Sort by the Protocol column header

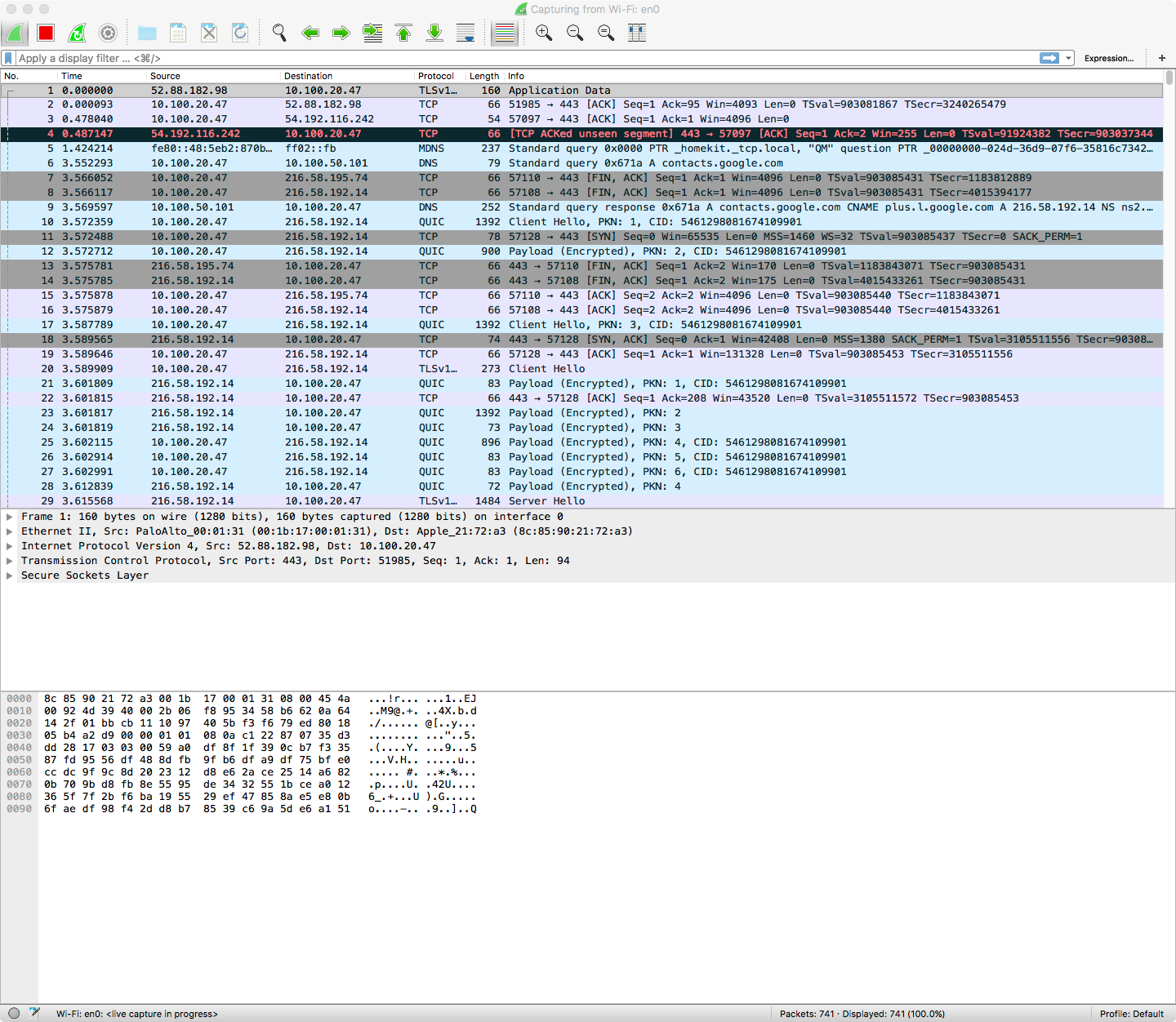(x=441, y=76)
